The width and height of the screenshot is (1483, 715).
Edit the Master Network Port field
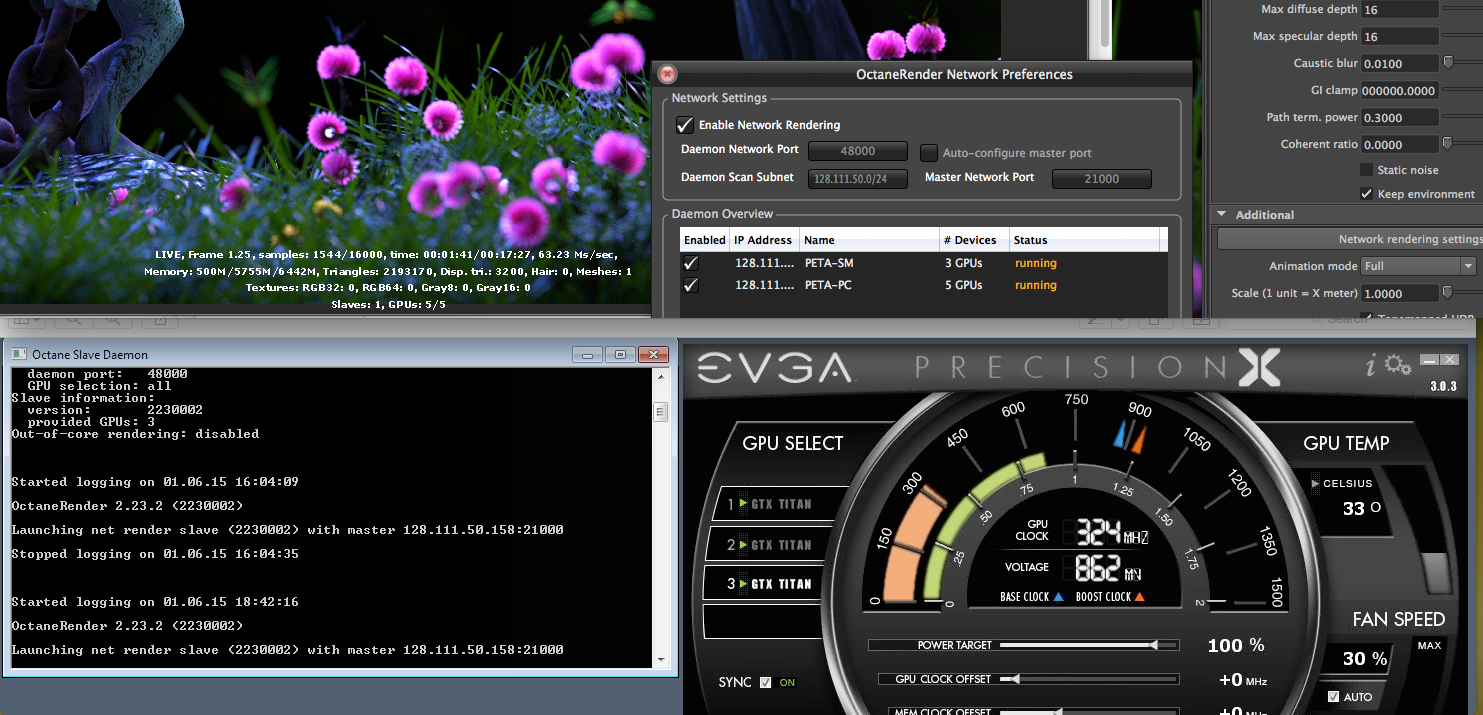pyautogui.click(x=1101, y=179)
